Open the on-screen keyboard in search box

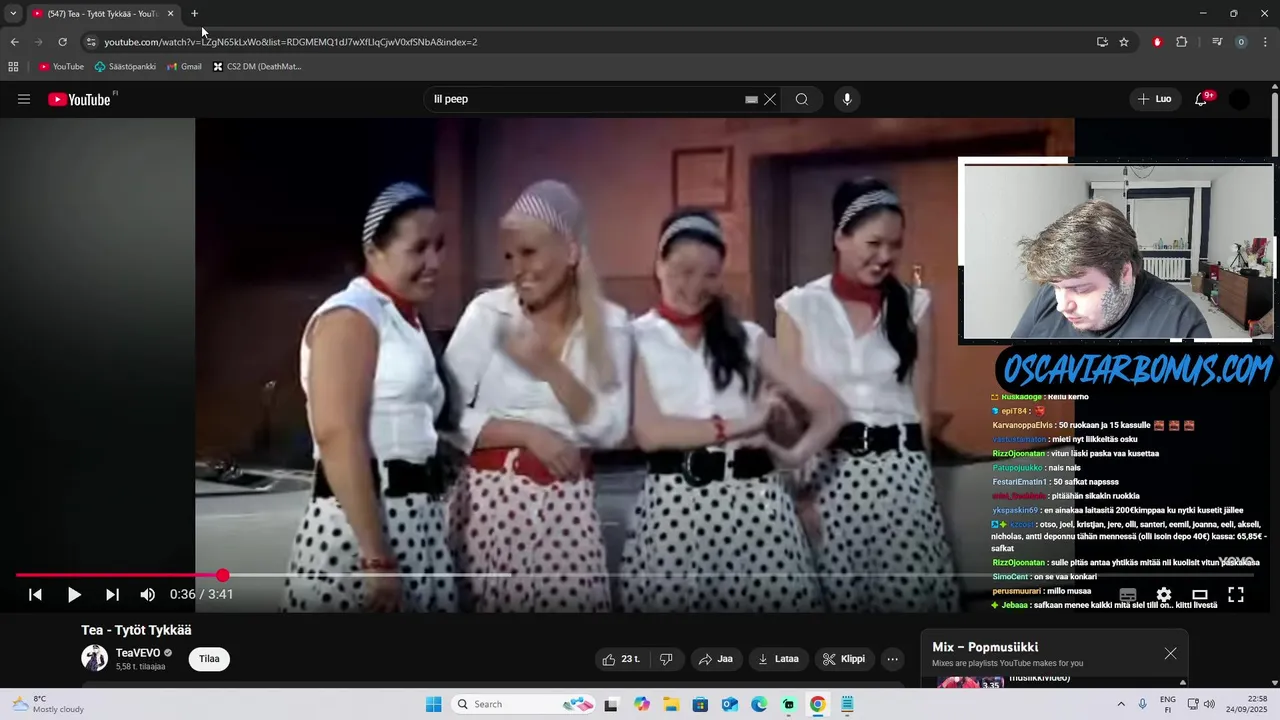751,99
